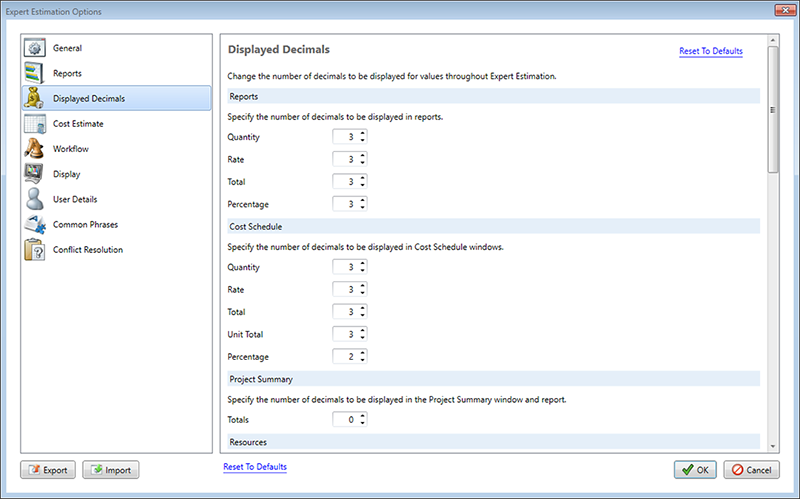
Task: Open the Workflow settings icon
Action: point(35,149)
